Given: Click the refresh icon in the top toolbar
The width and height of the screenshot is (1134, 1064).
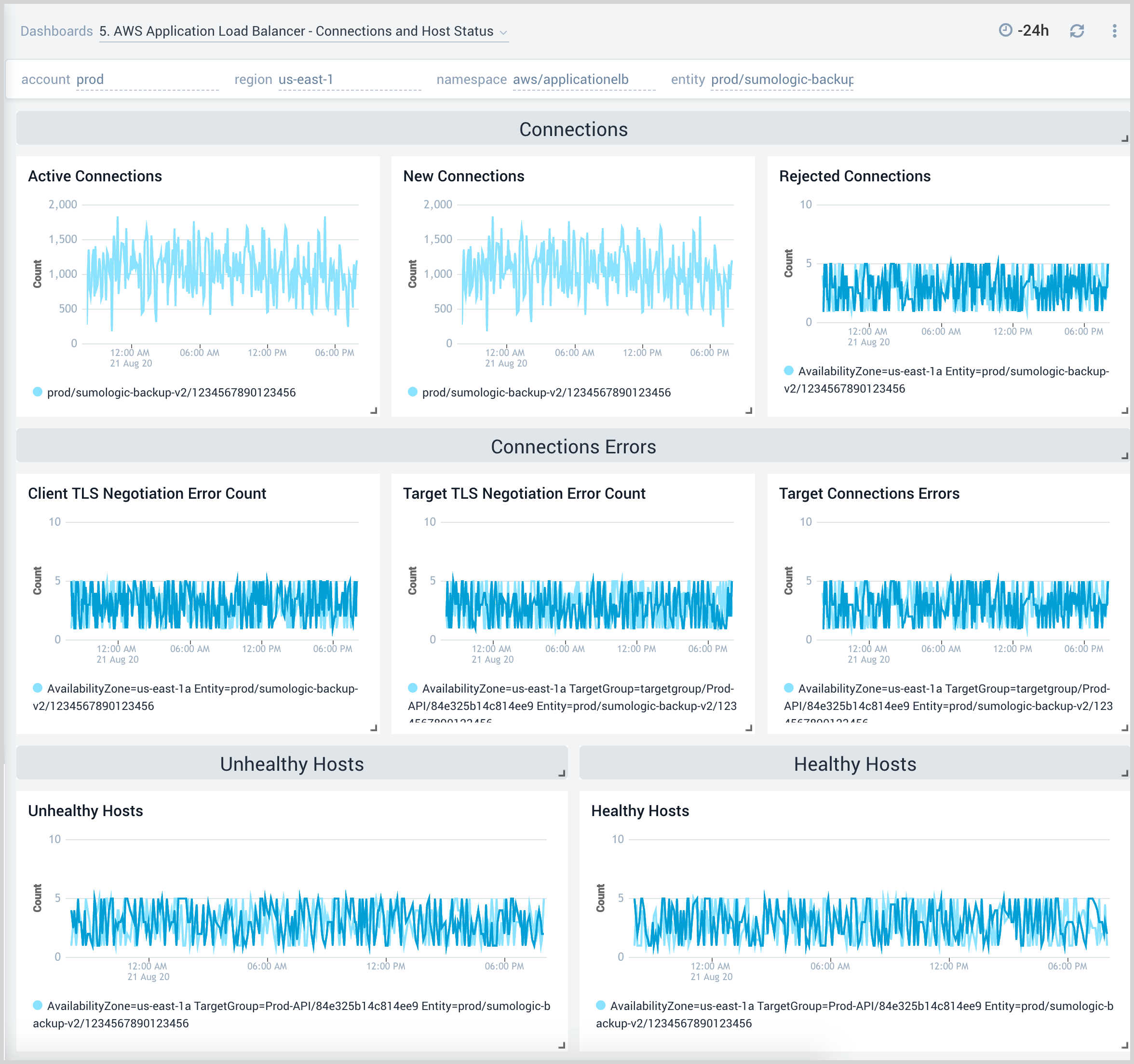Looking at the screenshot, I should [x=1078, y=31].
